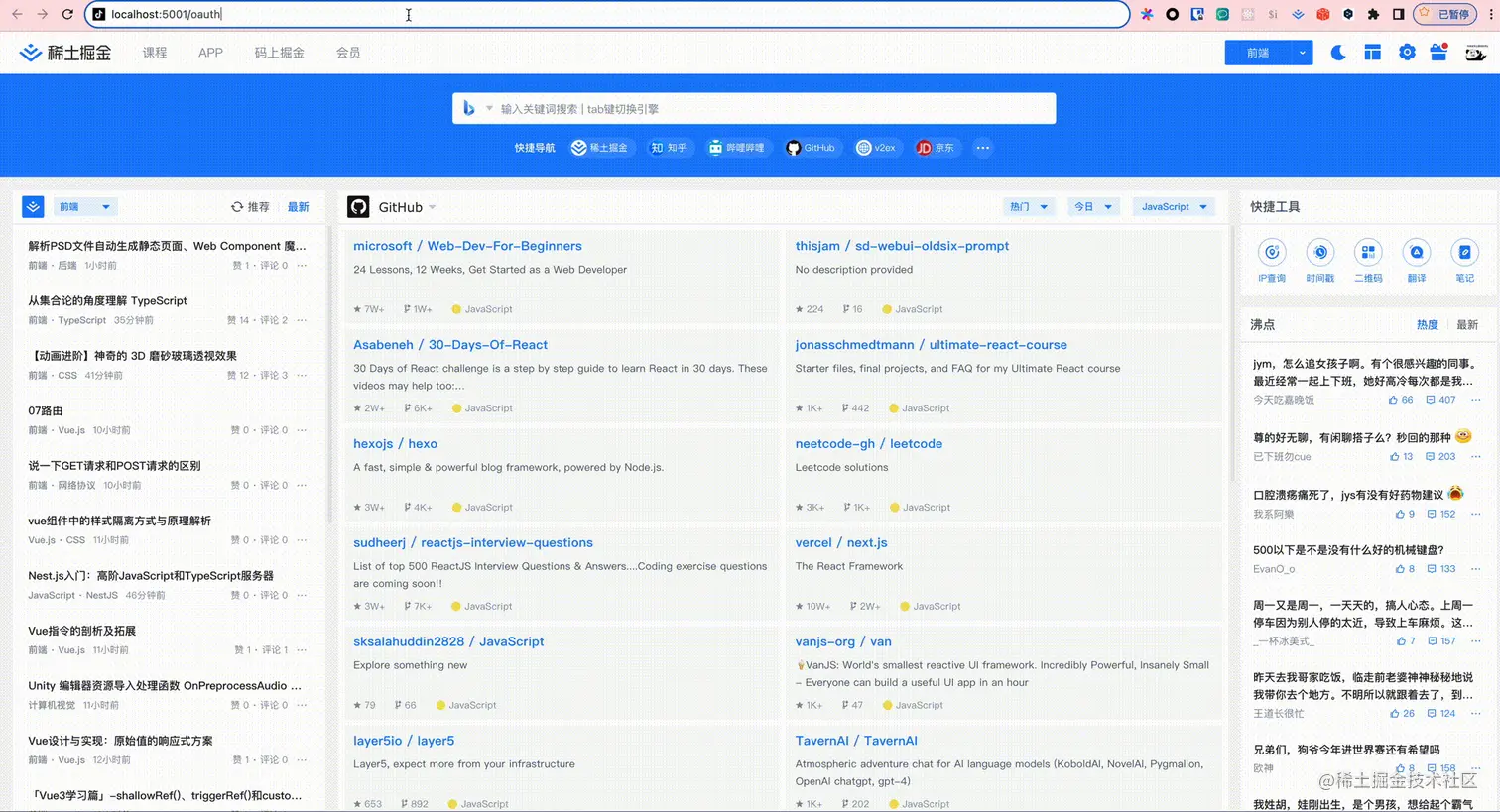The height and width of the screenshot is (812, 1500).
Task: Like the 已下班勿cue post with 13 likes
Action: point(1401,457)
